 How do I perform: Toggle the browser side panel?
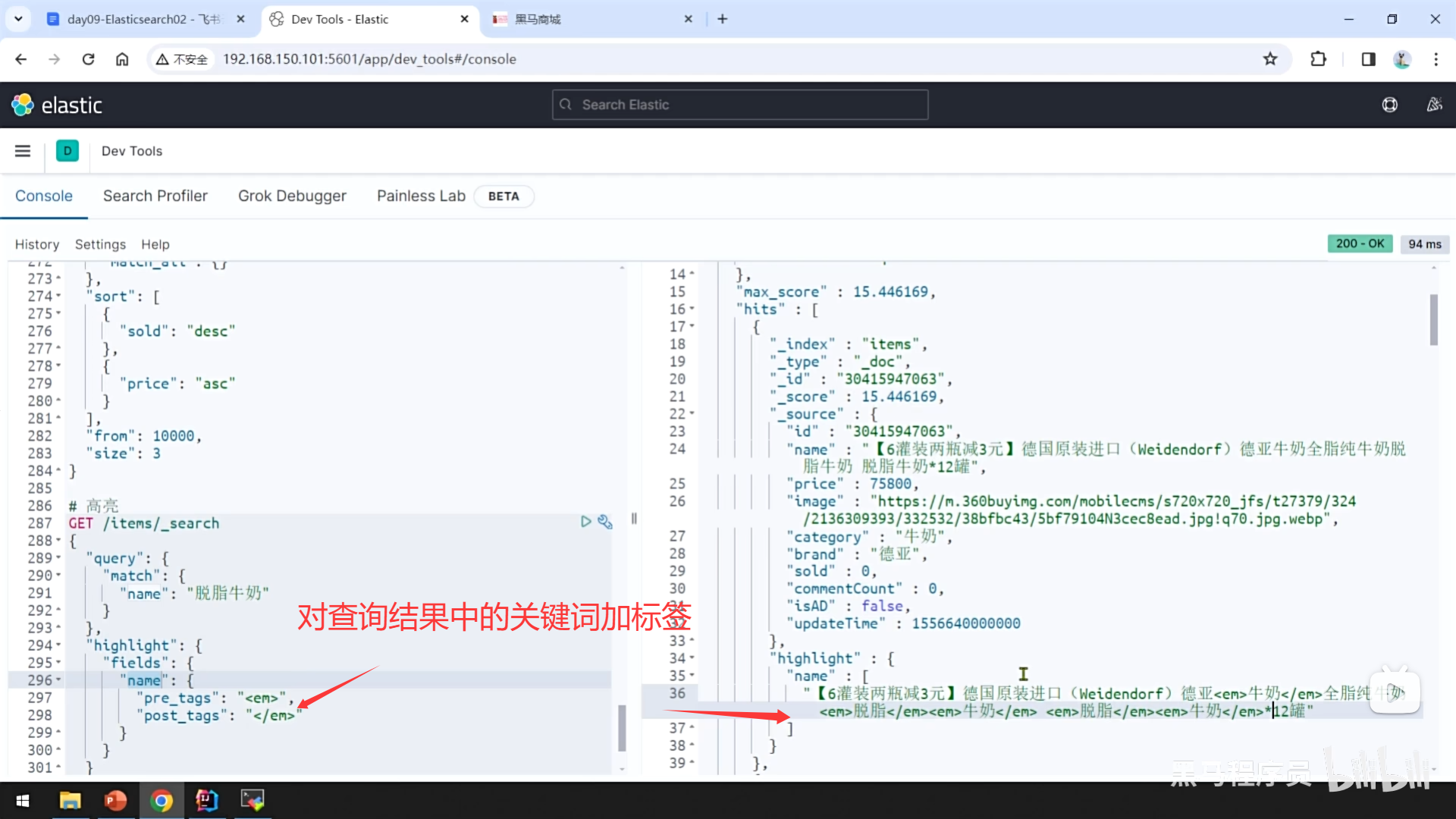pyautogui.click(x=1368, y=59)
